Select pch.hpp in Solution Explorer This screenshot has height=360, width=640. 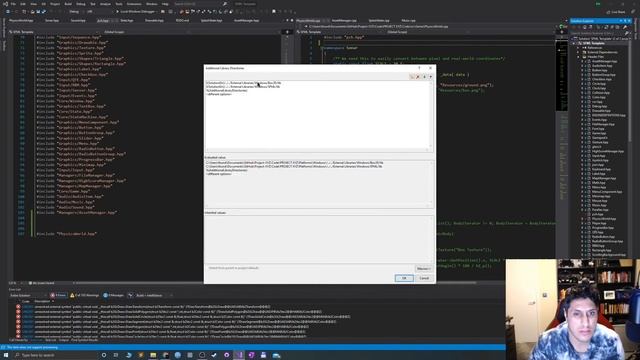(x=597, y=214)
